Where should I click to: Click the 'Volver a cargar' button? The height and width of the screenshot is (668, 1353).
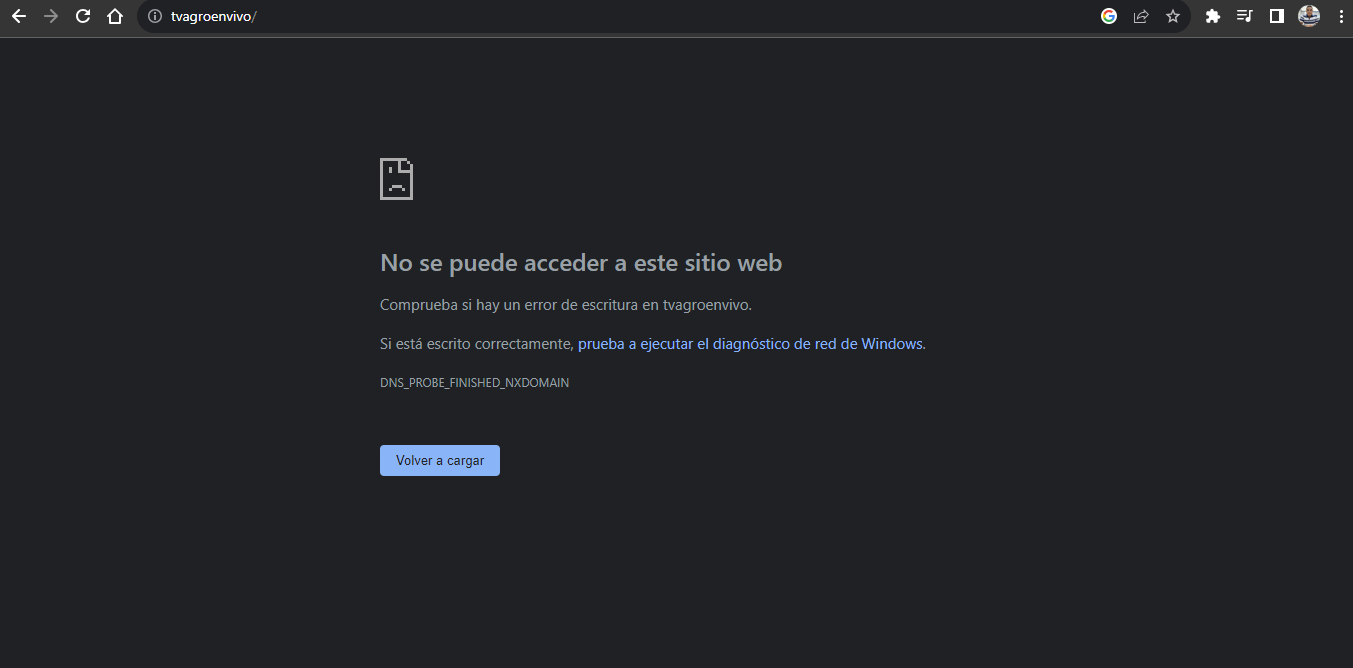pos(440,460)
